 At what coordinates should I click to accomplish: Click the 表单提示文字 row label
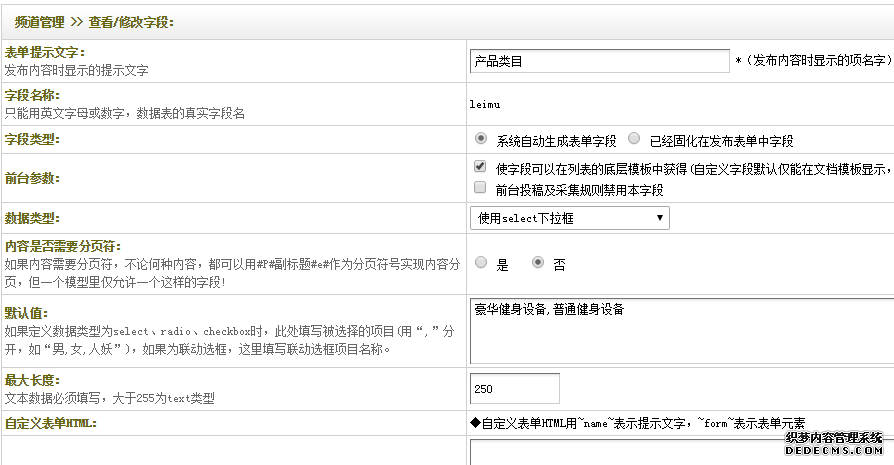coord(45,52)
